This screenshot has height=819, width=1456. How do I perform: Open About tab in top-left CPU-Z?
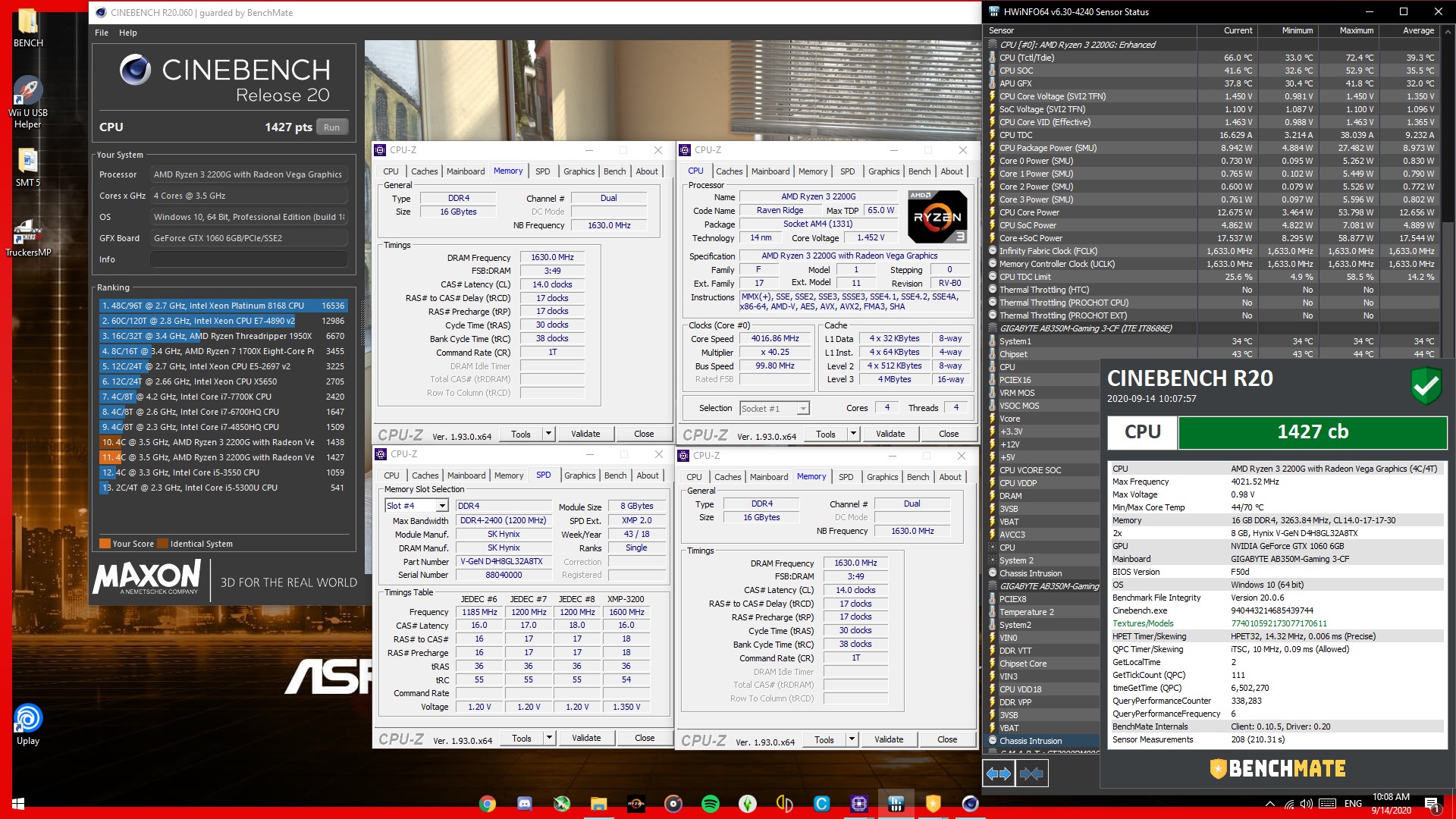pyautogui.click(x=647, y=171)
